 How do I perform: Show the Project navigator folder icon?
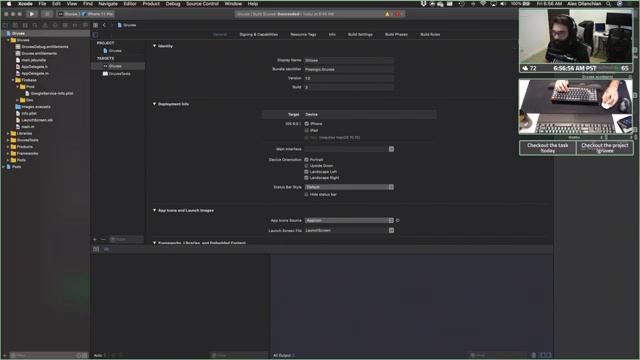pyautogui.click(x=5, y=25)
